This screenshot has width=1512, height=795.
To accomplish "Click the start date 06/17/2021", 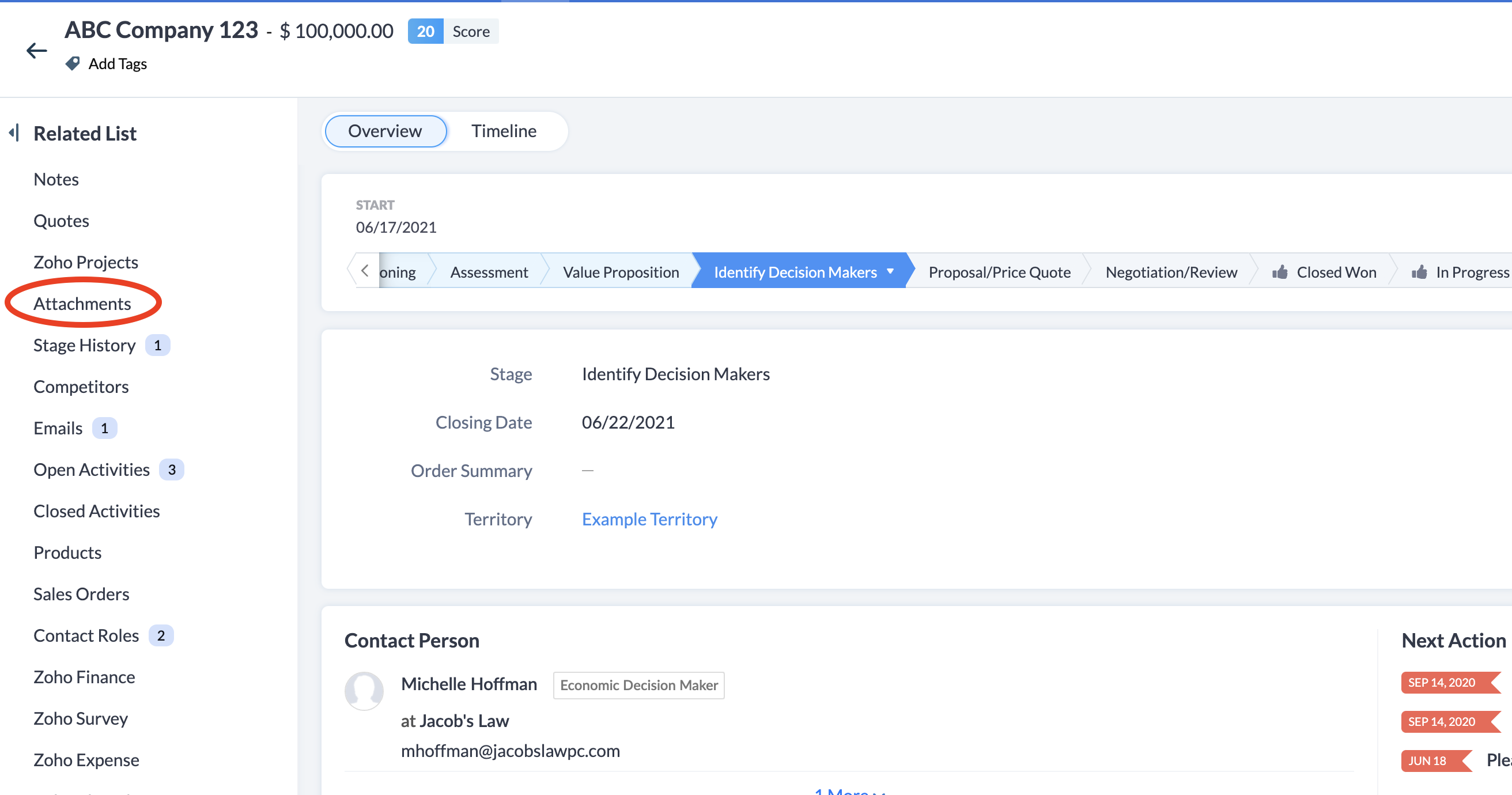I will [x=396, y=227].
